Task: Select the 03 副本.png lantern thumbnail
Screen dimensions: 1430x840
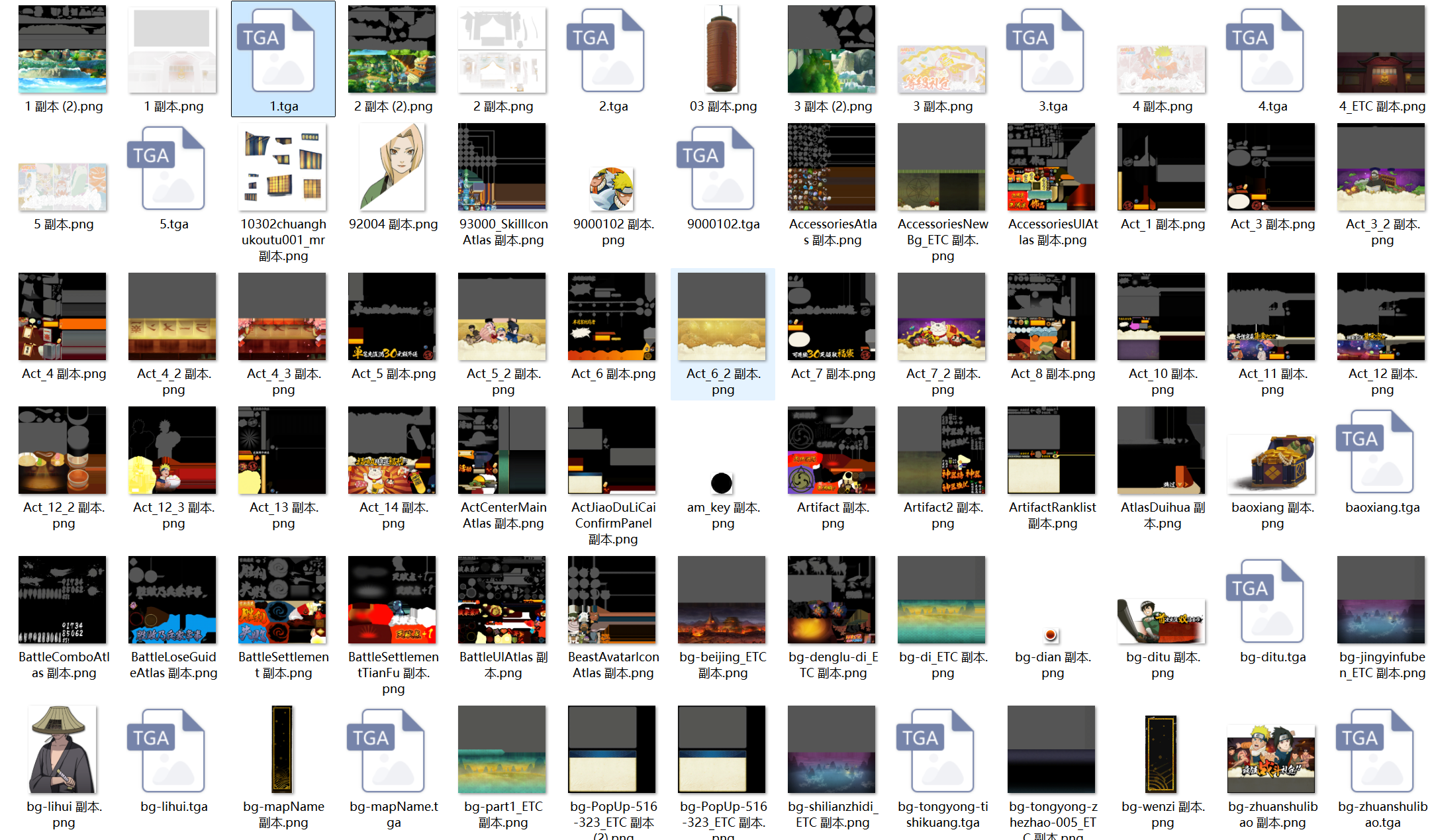Action: click(722, 49)
